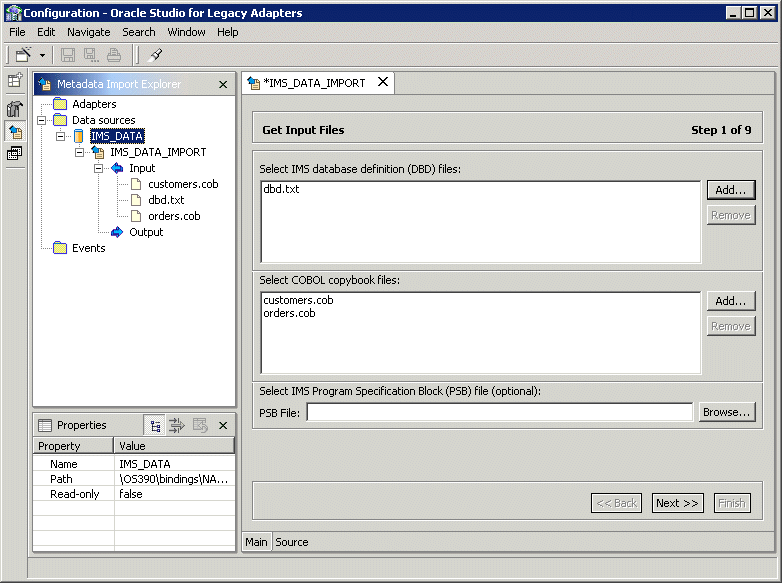Viewport: 782px width, 583px height.
Task: Click the Next button
Action: click(677, 503)
